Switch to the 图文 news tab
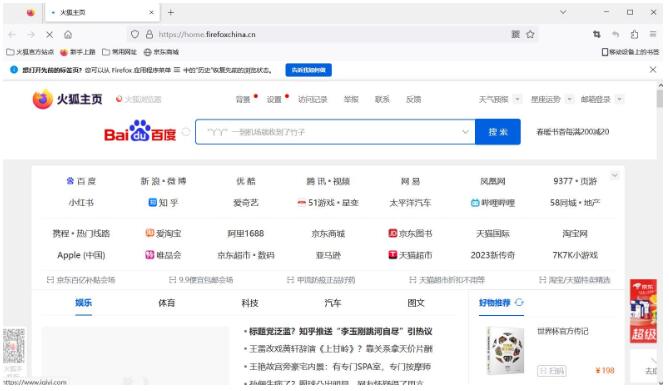The width and height of the screenshot is (669, 391). pos(416,303)
